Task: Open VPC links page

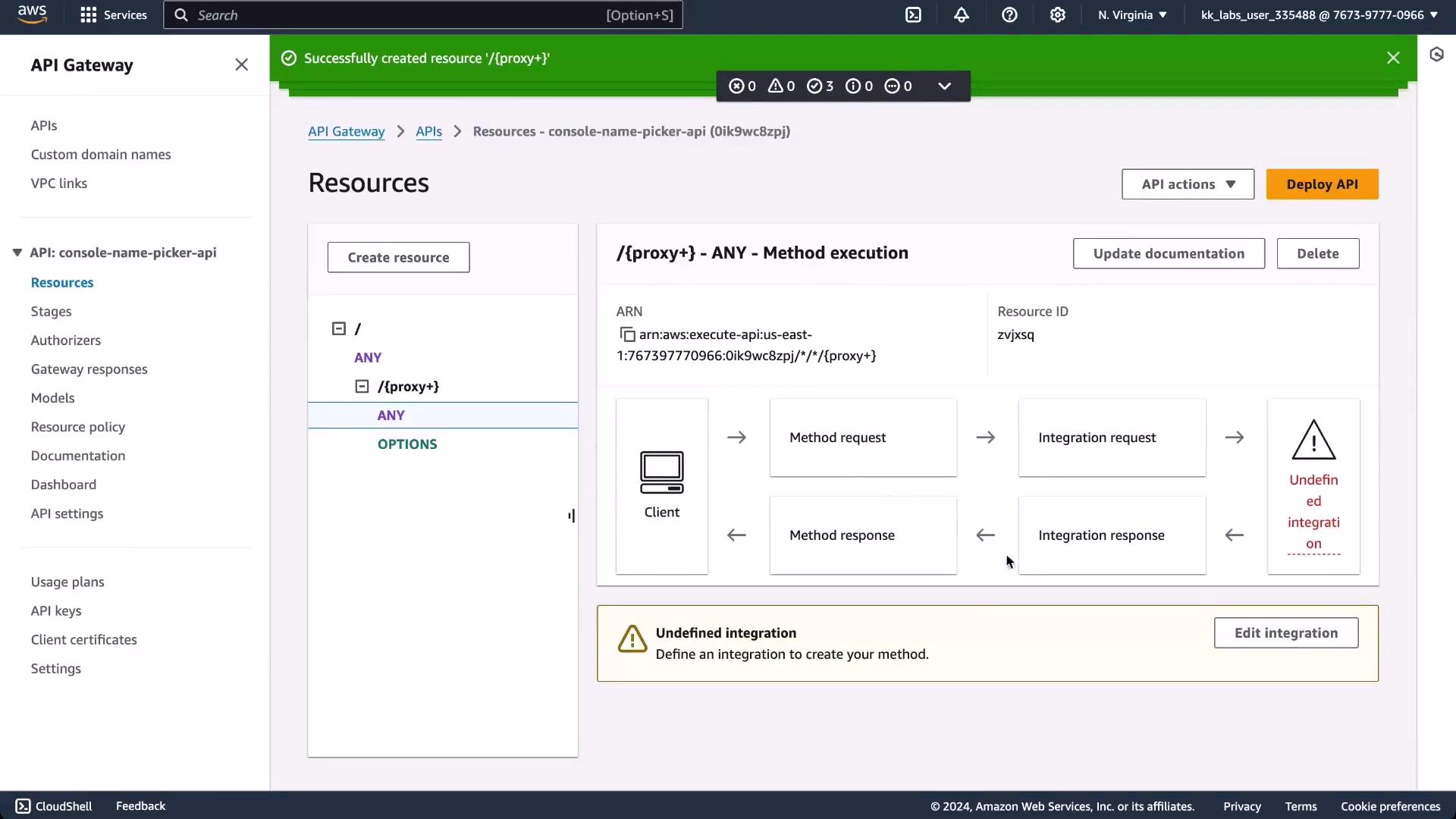Action: pyautogui.click(x=59, y=184)
